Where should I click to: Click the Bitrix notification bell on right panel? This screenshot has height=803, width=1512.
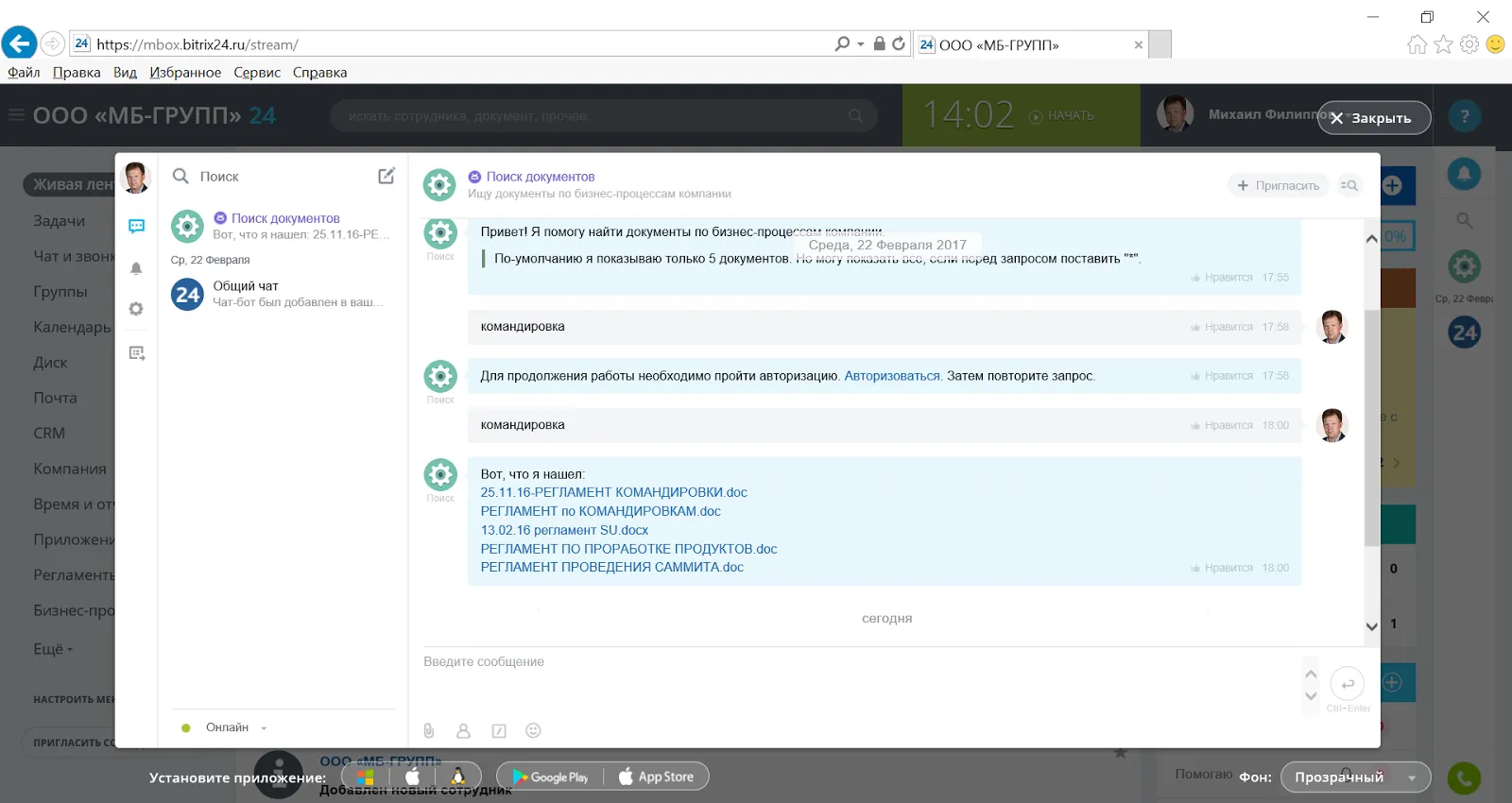1464,174
